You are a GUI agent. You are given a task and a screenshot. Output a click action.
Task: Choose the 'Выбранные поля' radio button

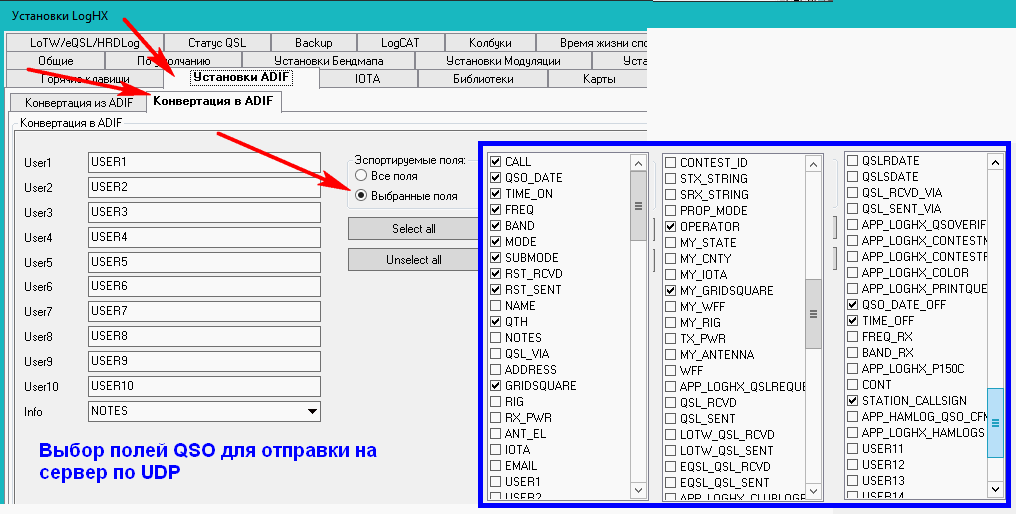tap(361, 196)
